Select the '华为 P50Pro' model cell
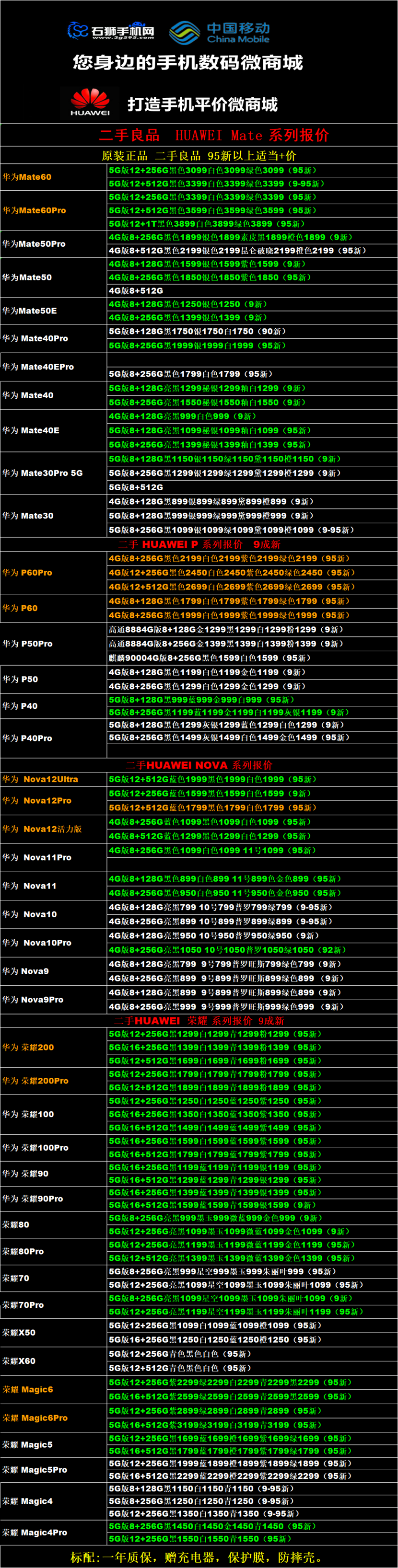 (x=54, y=644)
